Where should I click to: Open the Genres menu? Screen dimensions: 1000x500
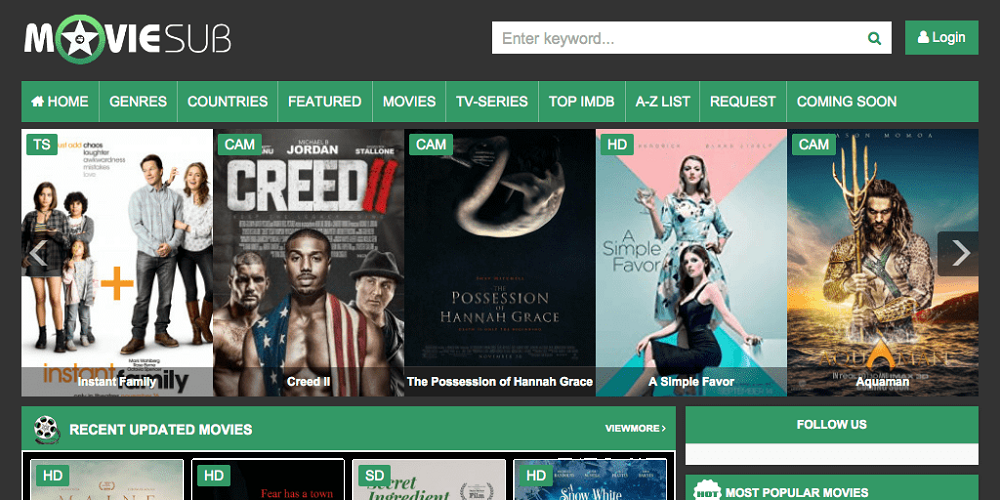(x=138, y=101)
